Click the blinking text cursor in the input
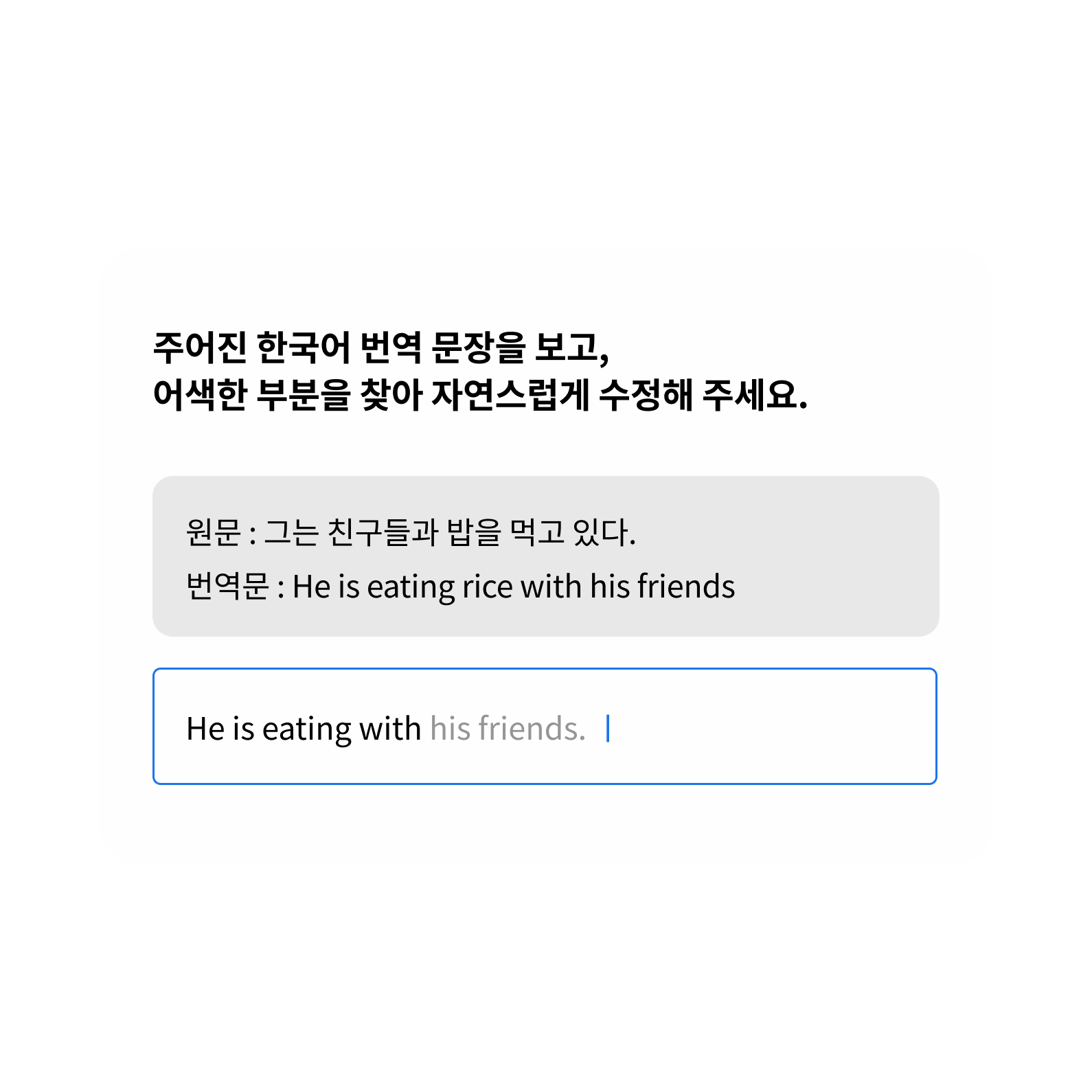 [608, 728]
